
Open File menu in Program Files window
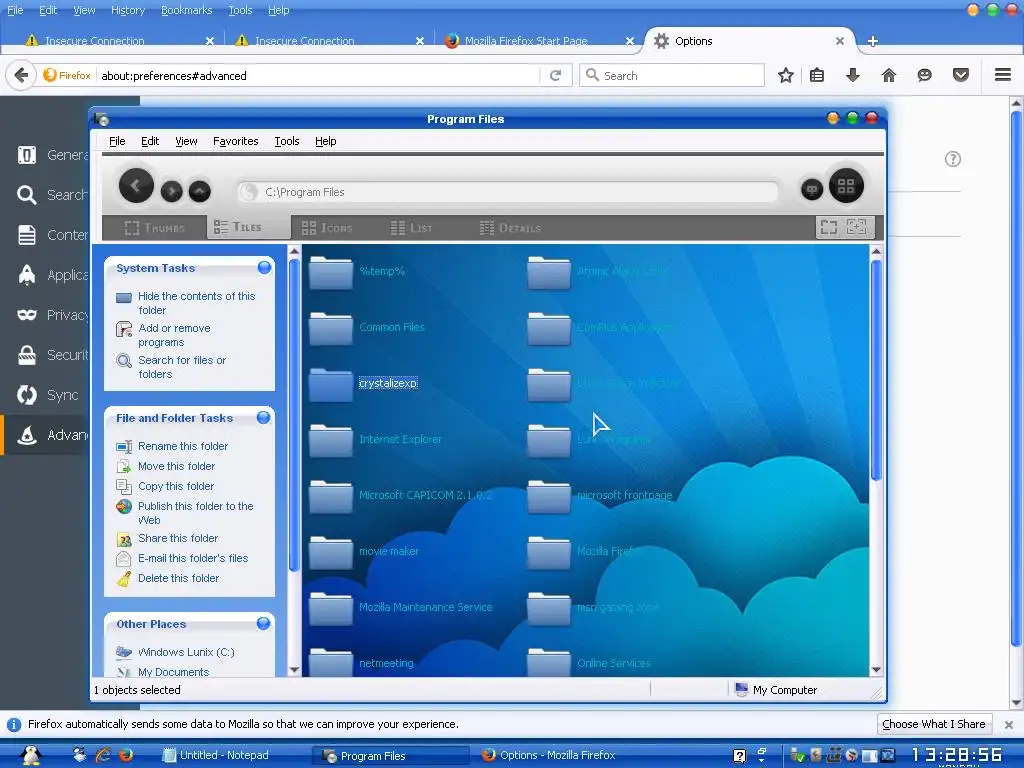[x=117, y=141]
